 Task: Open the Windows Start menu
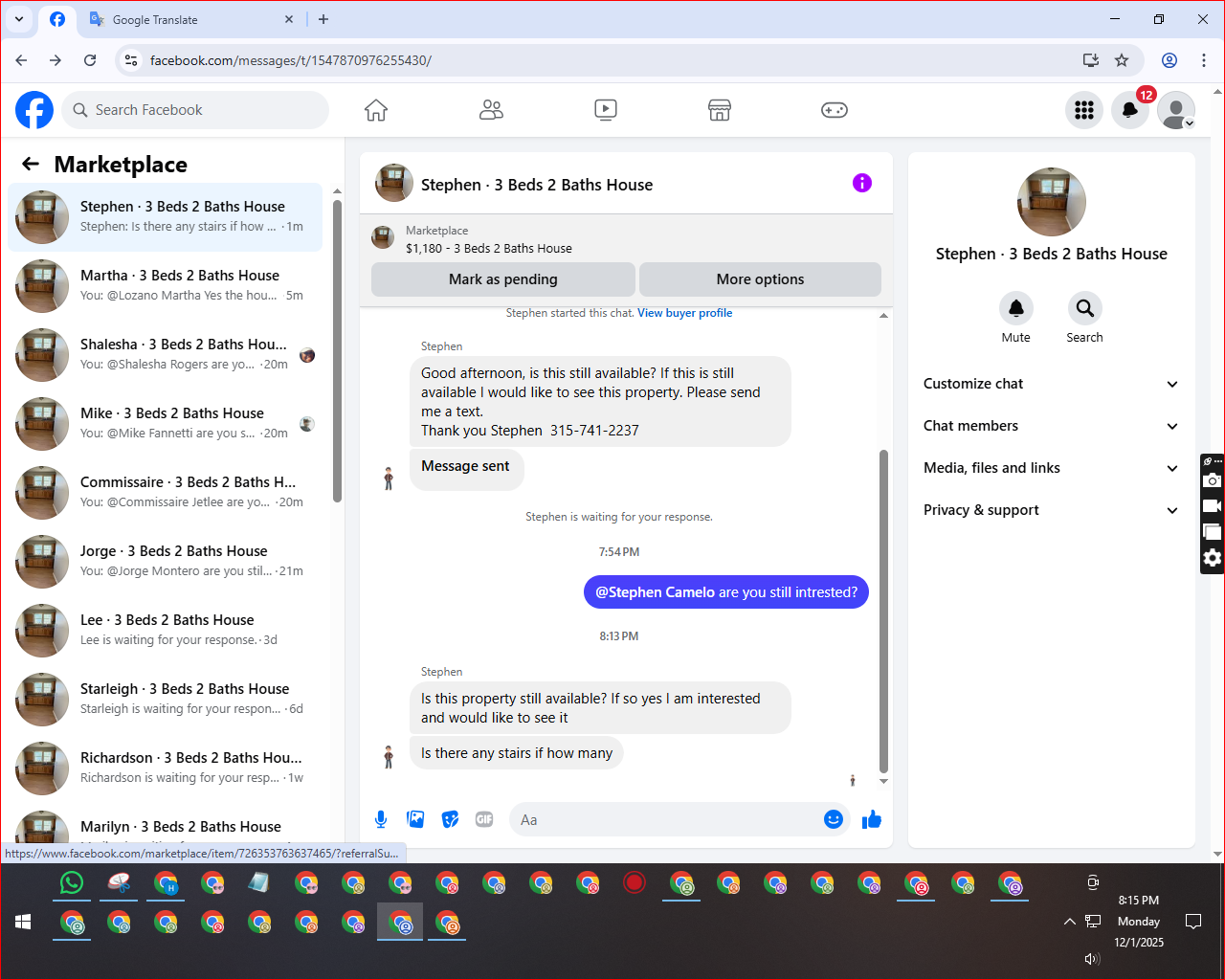click(24, 922)
